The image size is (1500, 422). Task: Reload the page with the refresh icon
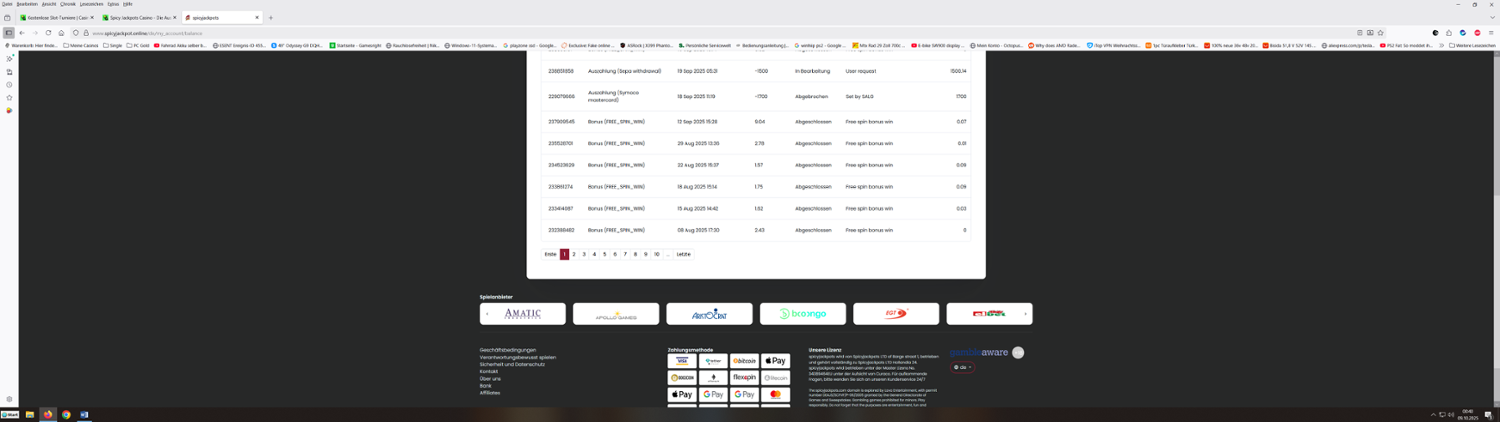pyautogui.click(x=48, y=33)
